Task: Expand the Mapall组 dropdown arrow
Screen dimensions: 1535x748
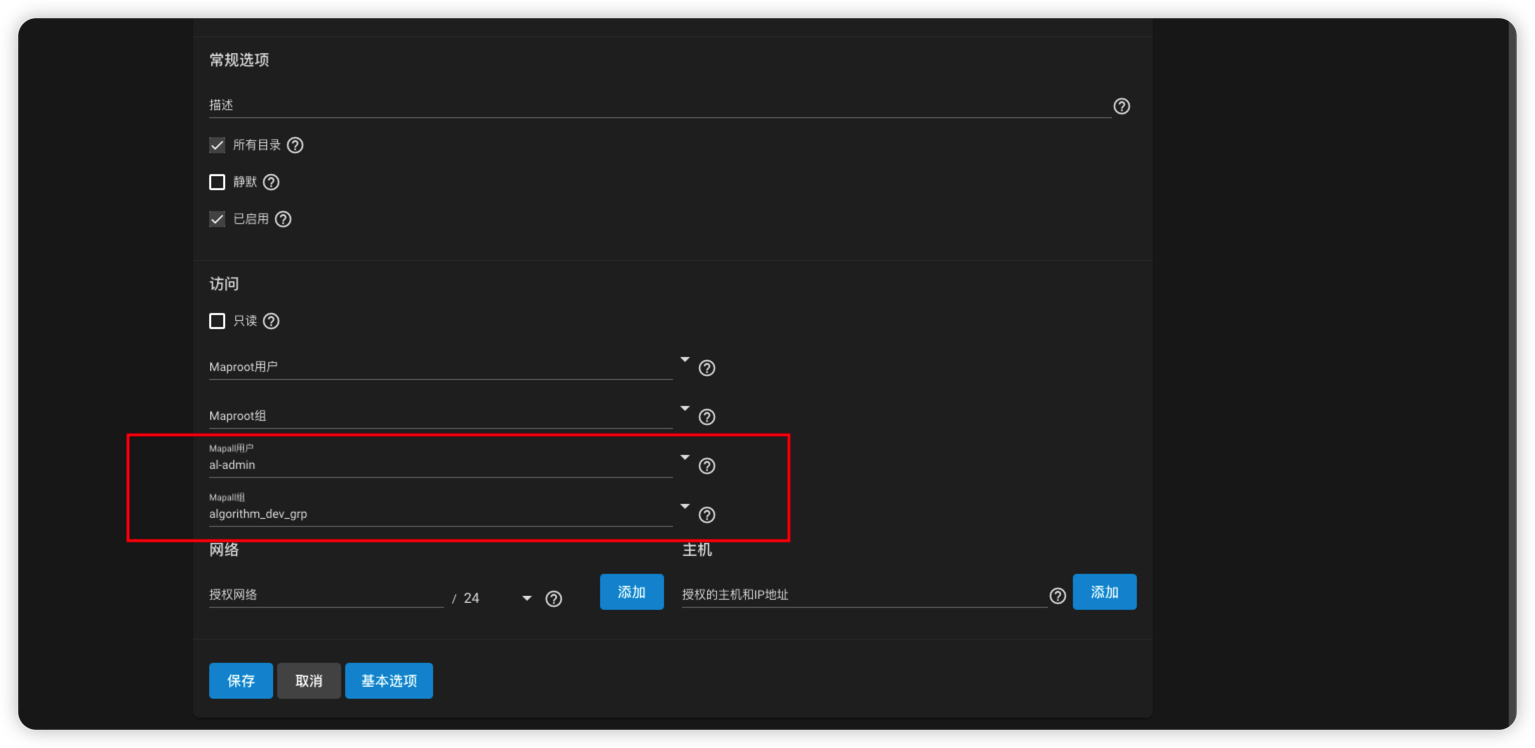Action: [x=685, y=506]
